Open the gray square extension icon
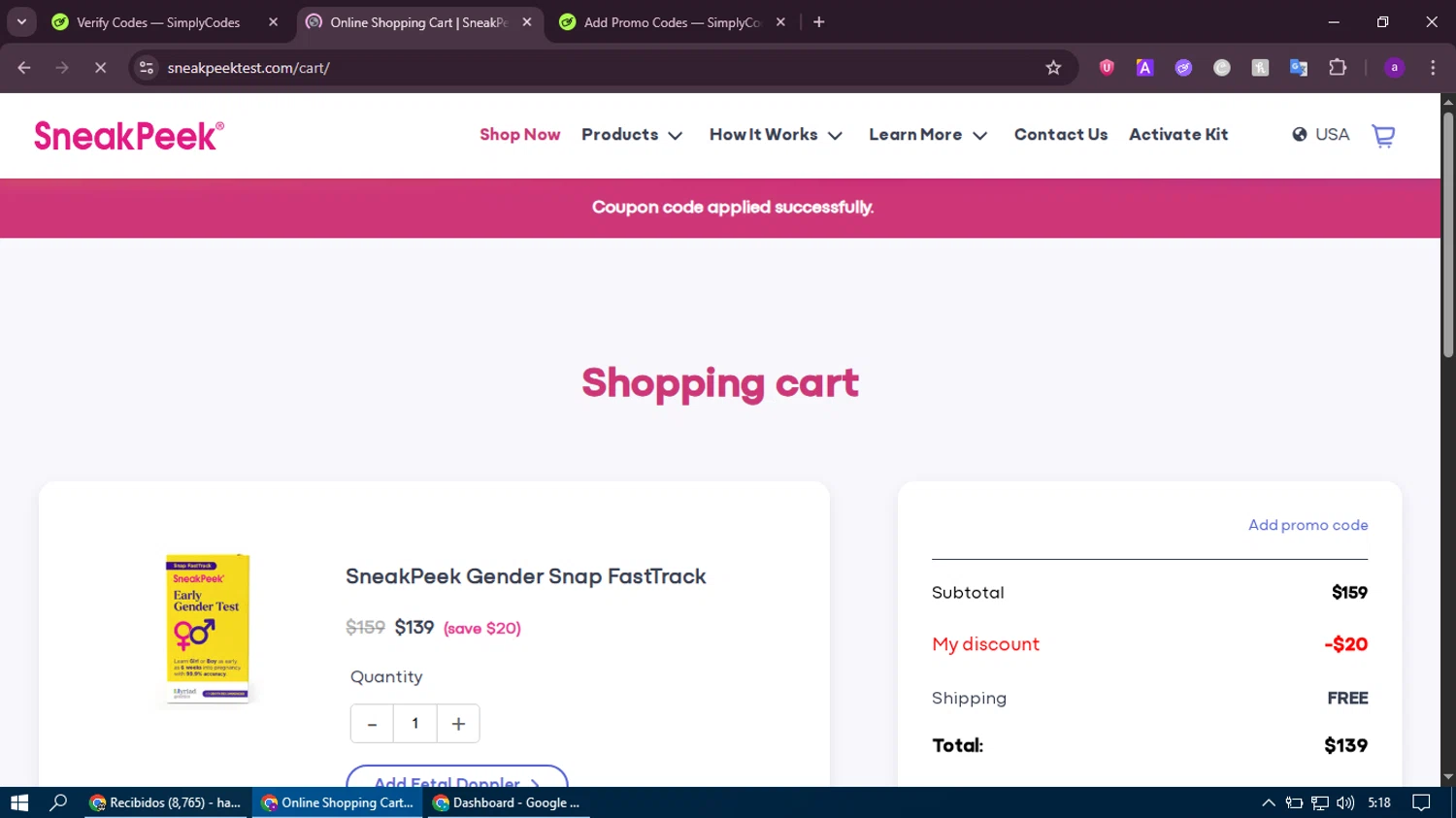Screen dimensions: 1456x818 pos(1260,68)
